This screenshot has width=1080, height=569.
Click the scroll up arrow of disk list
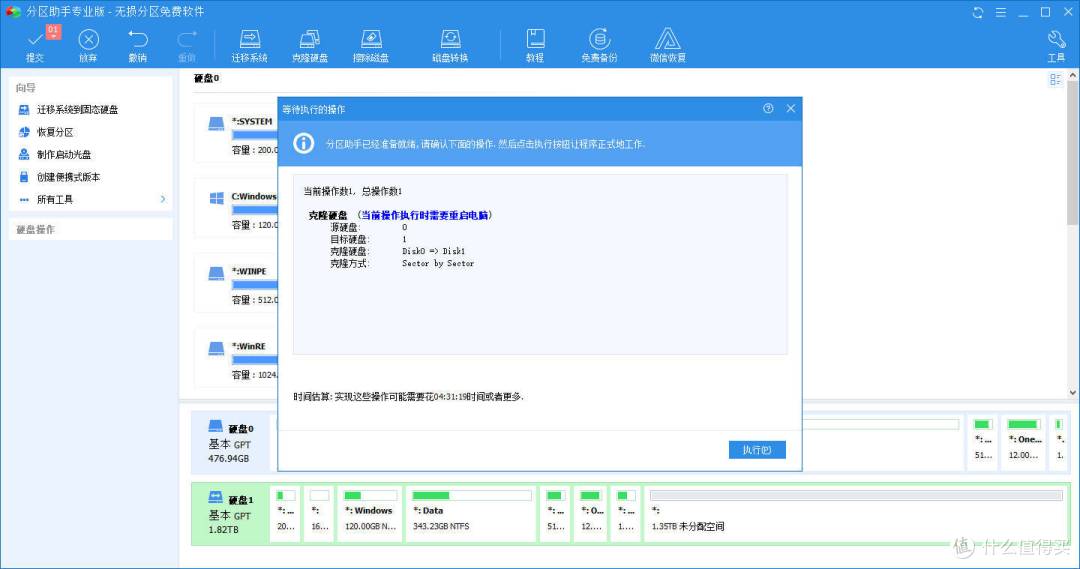1073,75
